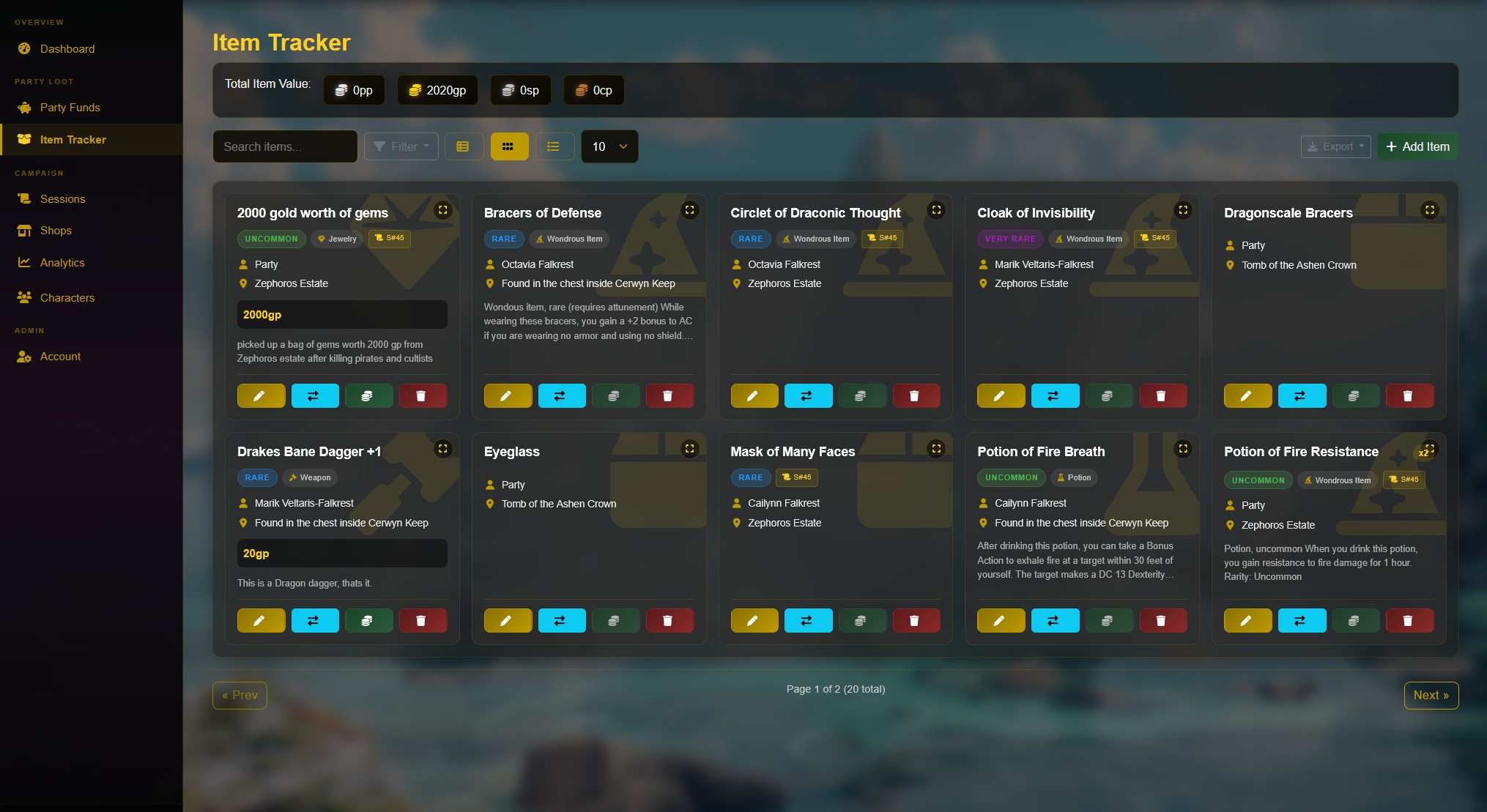Open the Analytics section
This screenshot has height=812, width=1487.
[x=62, y=262]
